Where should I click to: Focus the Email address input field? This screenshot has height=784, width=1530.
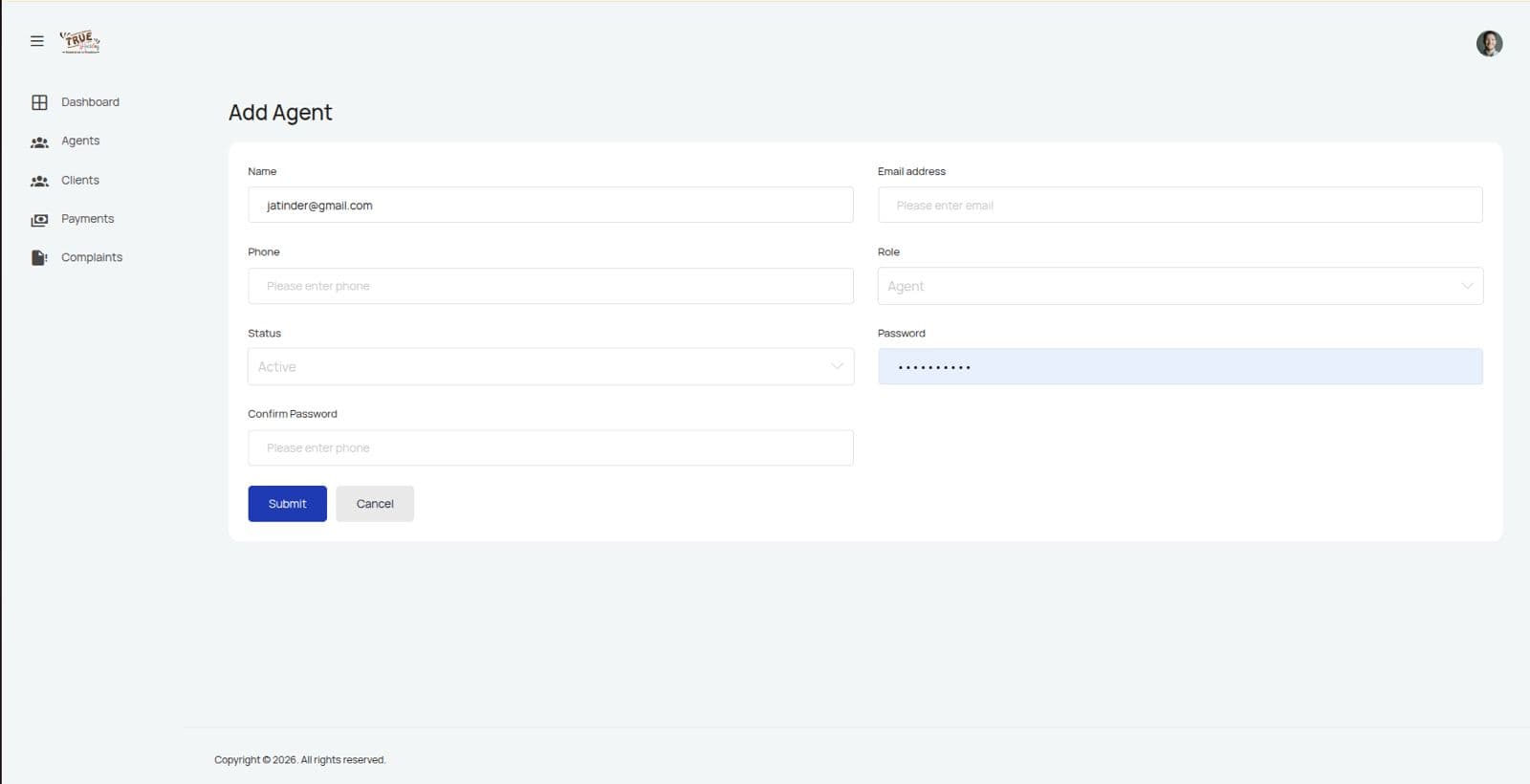[1180, 205]
